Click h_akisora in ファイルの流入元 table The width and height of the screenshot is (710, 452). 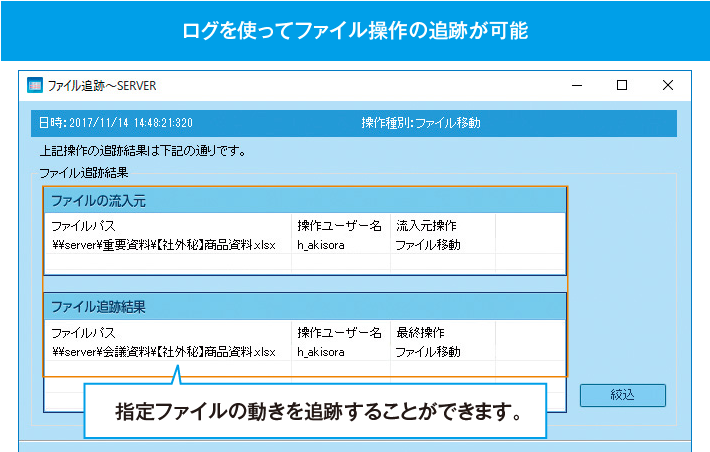[x=321, y=245]
